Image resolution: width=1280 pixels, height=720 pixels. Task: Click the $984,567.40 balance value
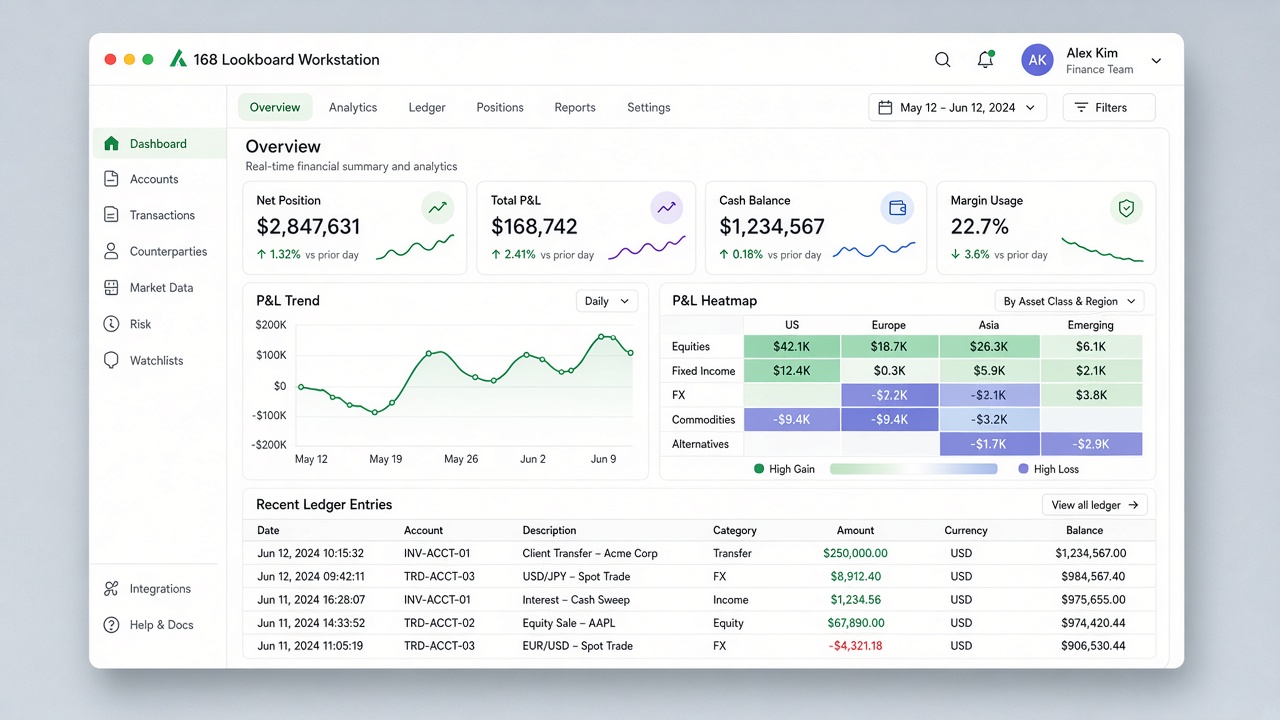[1091, 576]
